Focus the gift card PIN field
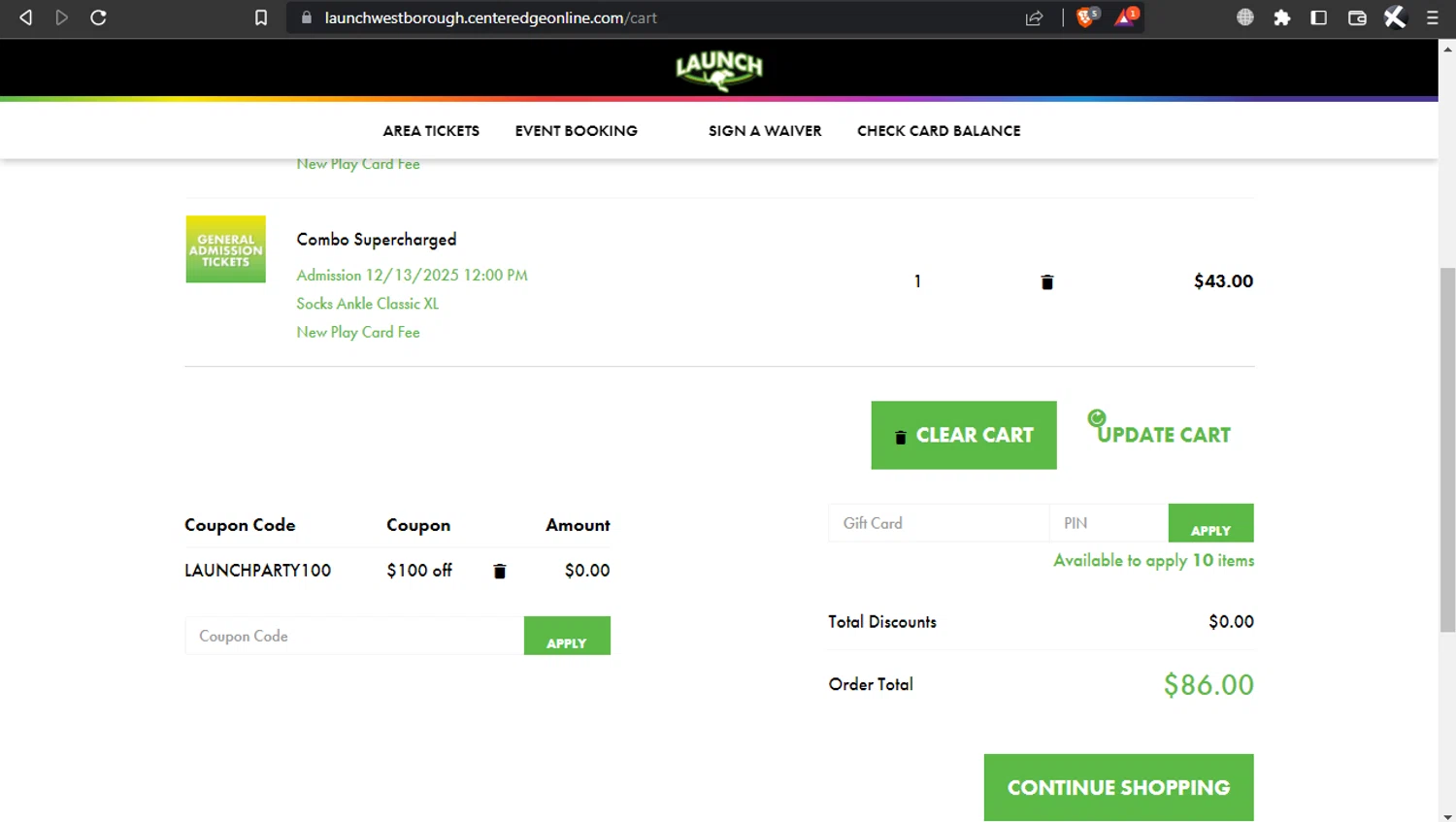 click(1109, 523)
